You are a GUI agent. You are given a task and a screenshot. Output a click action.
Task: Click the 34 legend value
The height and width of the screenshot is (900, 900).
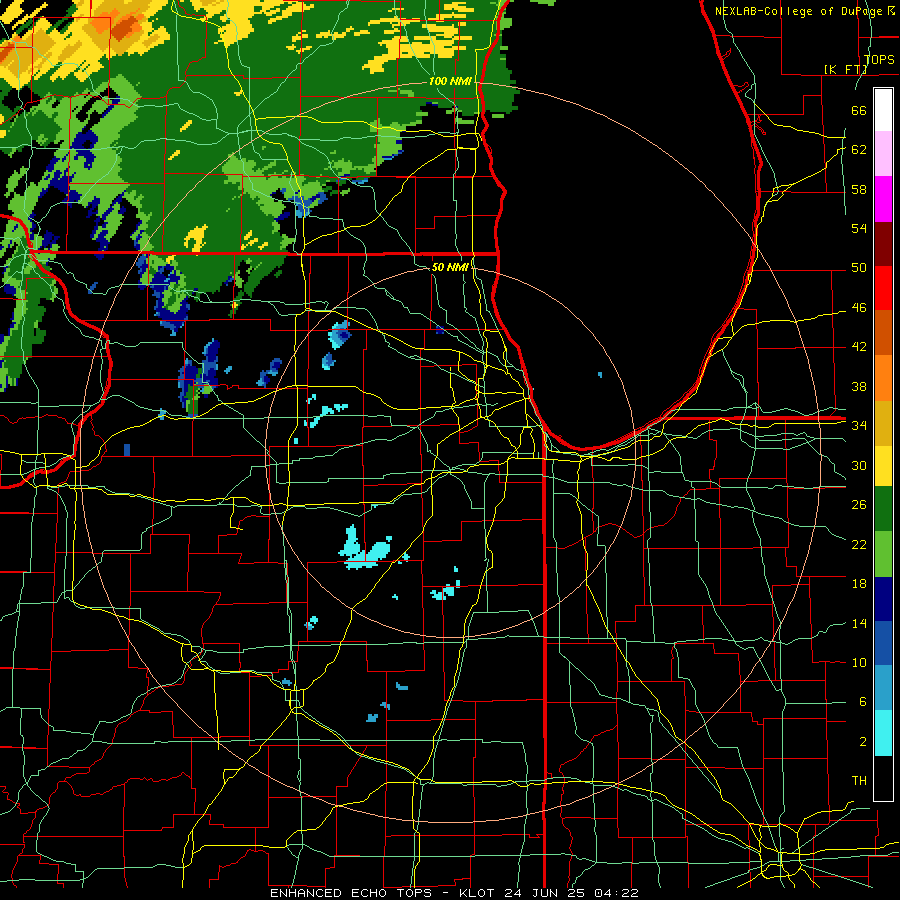point(859,425)
